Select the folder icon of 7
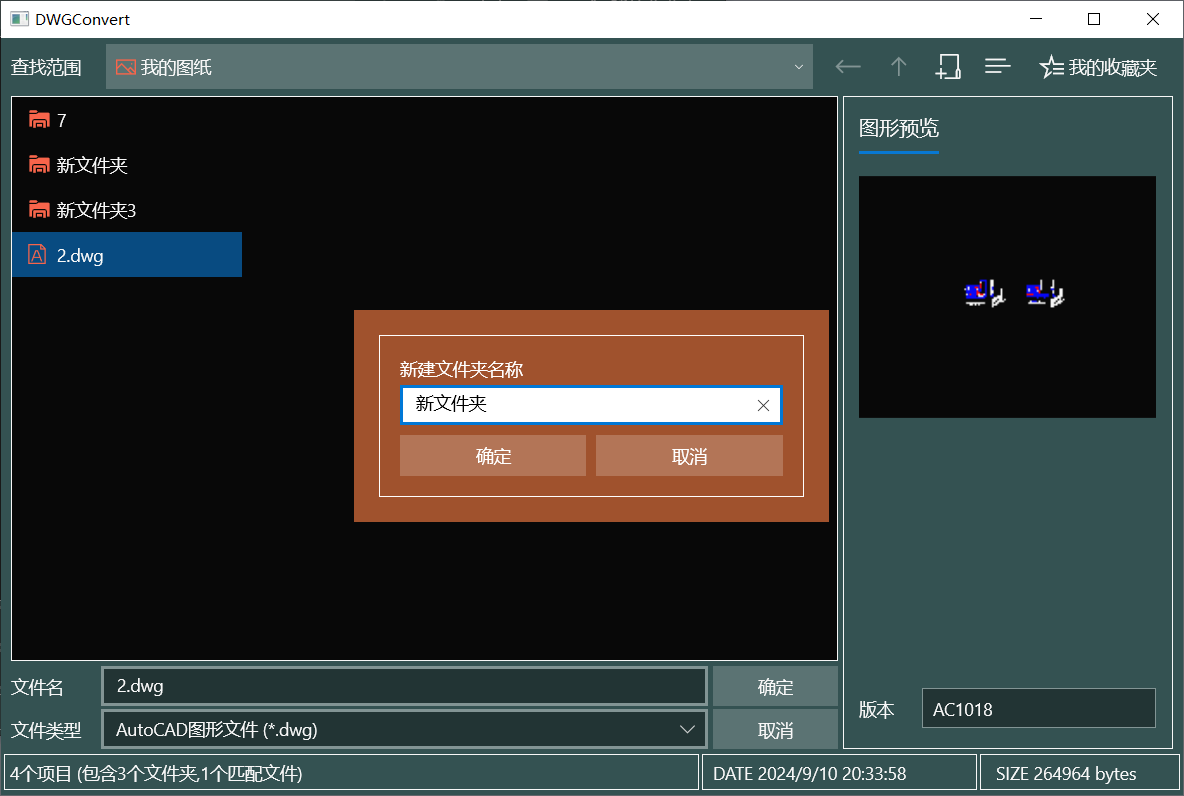 pos(39,119)
